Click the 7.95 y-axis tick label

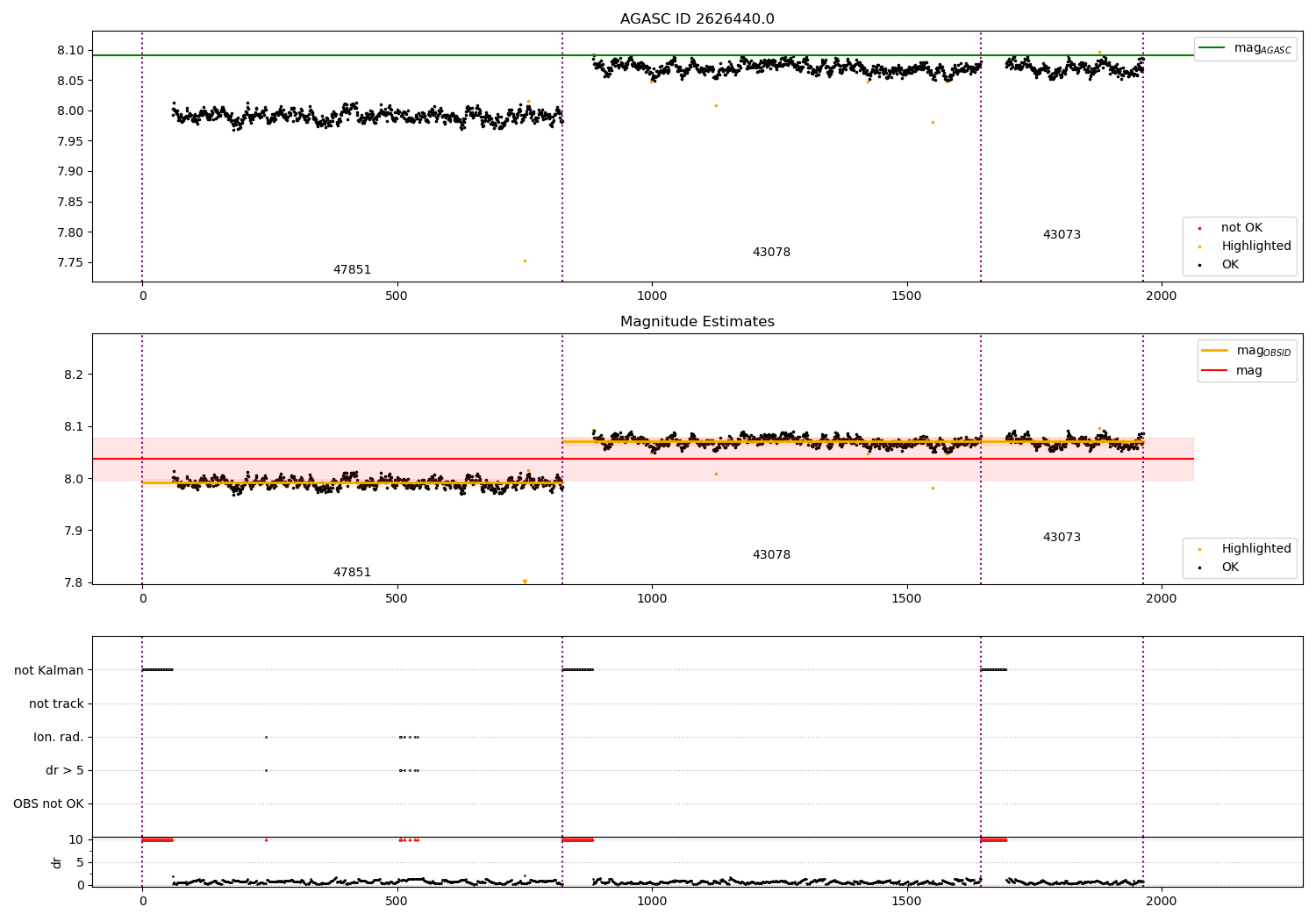pos(70,141)
